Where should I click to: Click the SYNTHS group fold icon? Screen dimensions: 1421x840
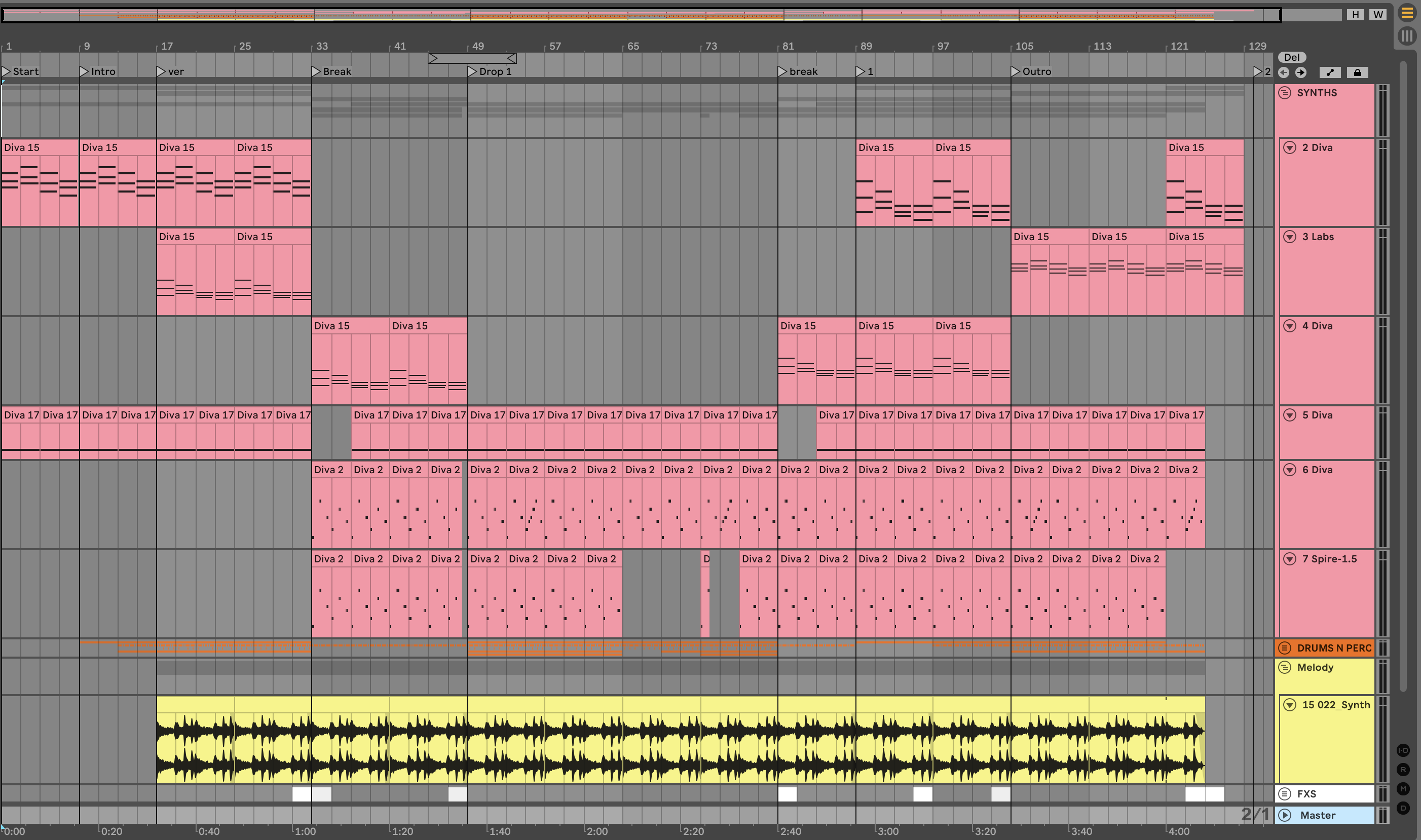pos(1285,93)
